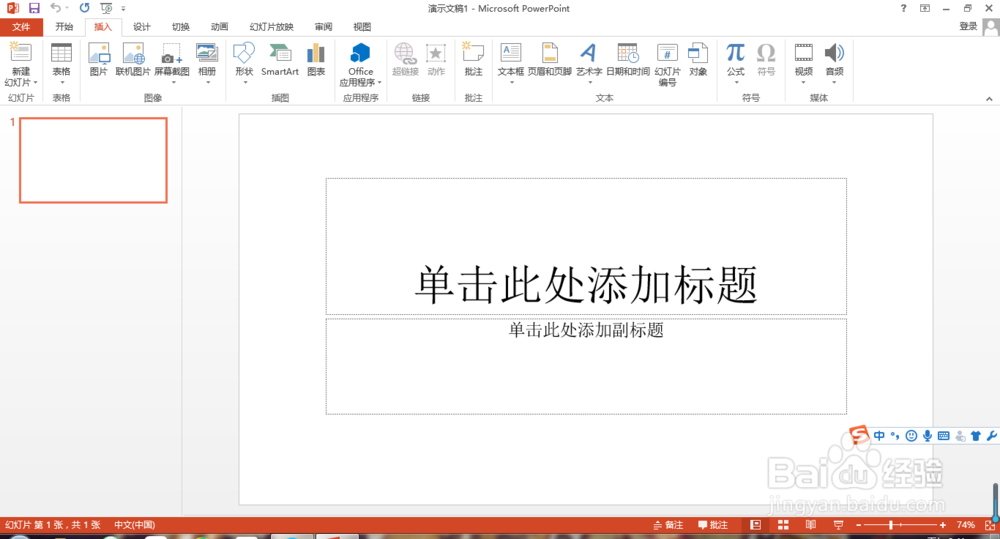Expand the 表格 dropdown arrow
Screen dimensions: 1000x539
pyautogui.click(x=62, y=82)
